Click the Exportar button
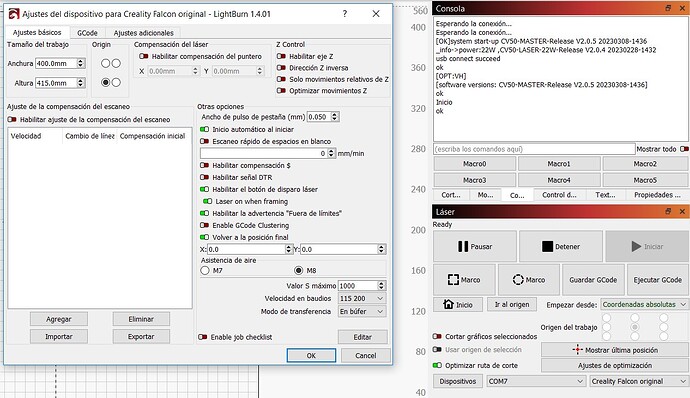Viewport: 690px width, 398px height. 141,336
